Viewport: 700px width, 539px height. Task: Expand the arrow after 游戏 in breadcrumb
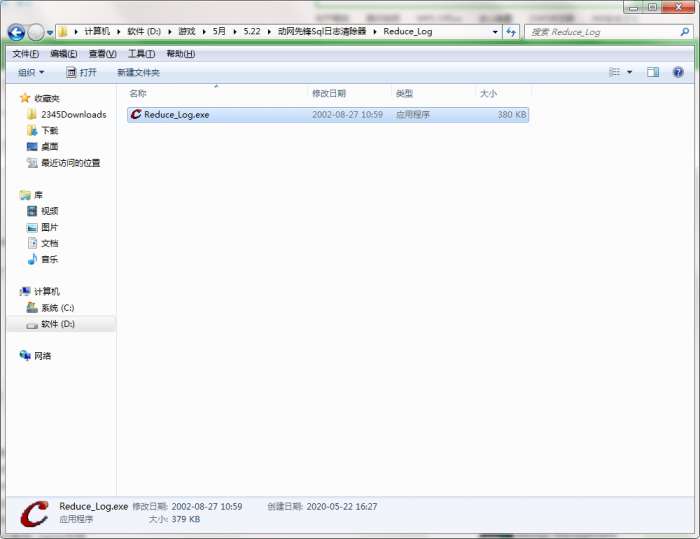coord(204,32)
